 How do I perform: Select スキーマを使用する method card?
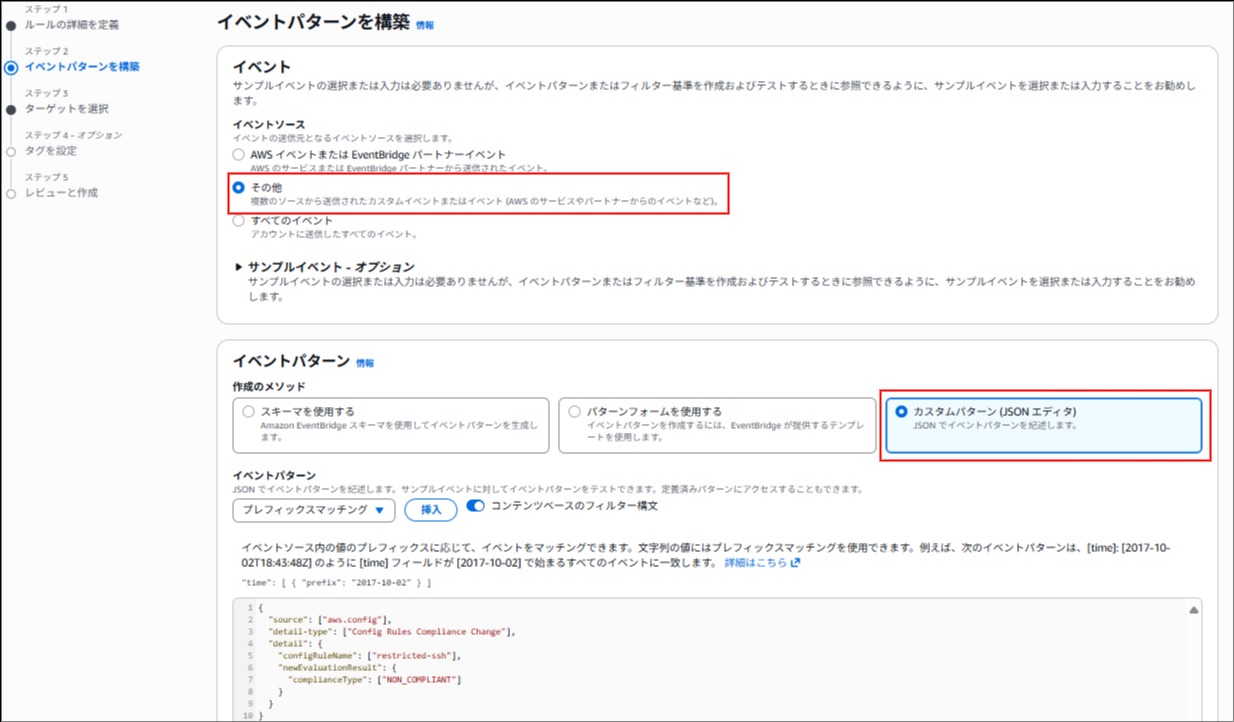(390, 425)
